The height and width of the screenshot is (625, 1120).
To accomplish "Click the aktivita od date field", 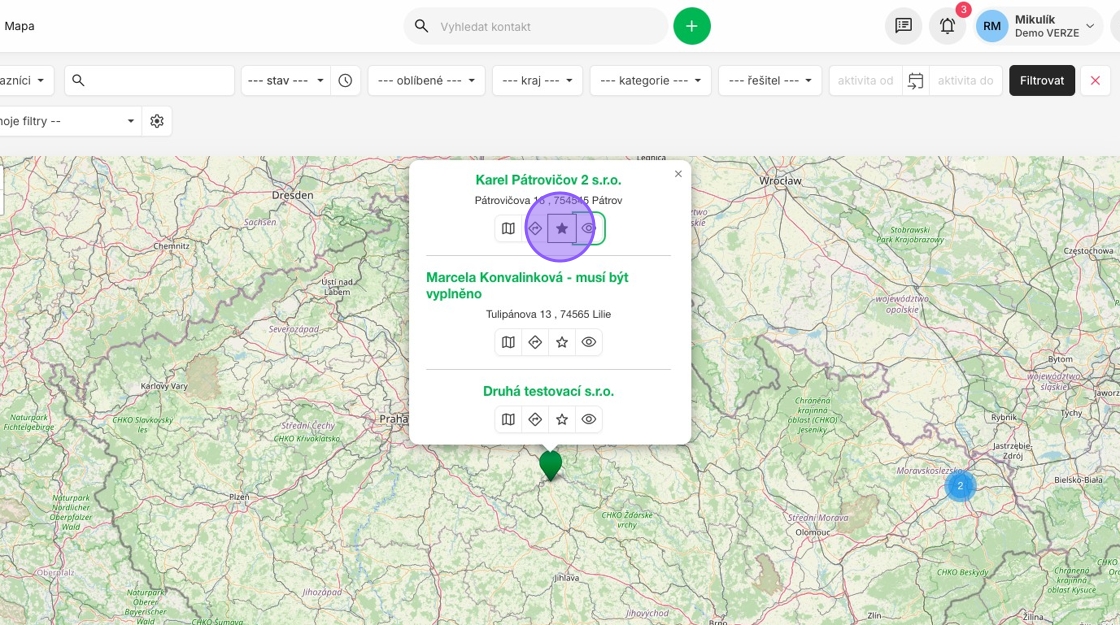I will point(865,81).
